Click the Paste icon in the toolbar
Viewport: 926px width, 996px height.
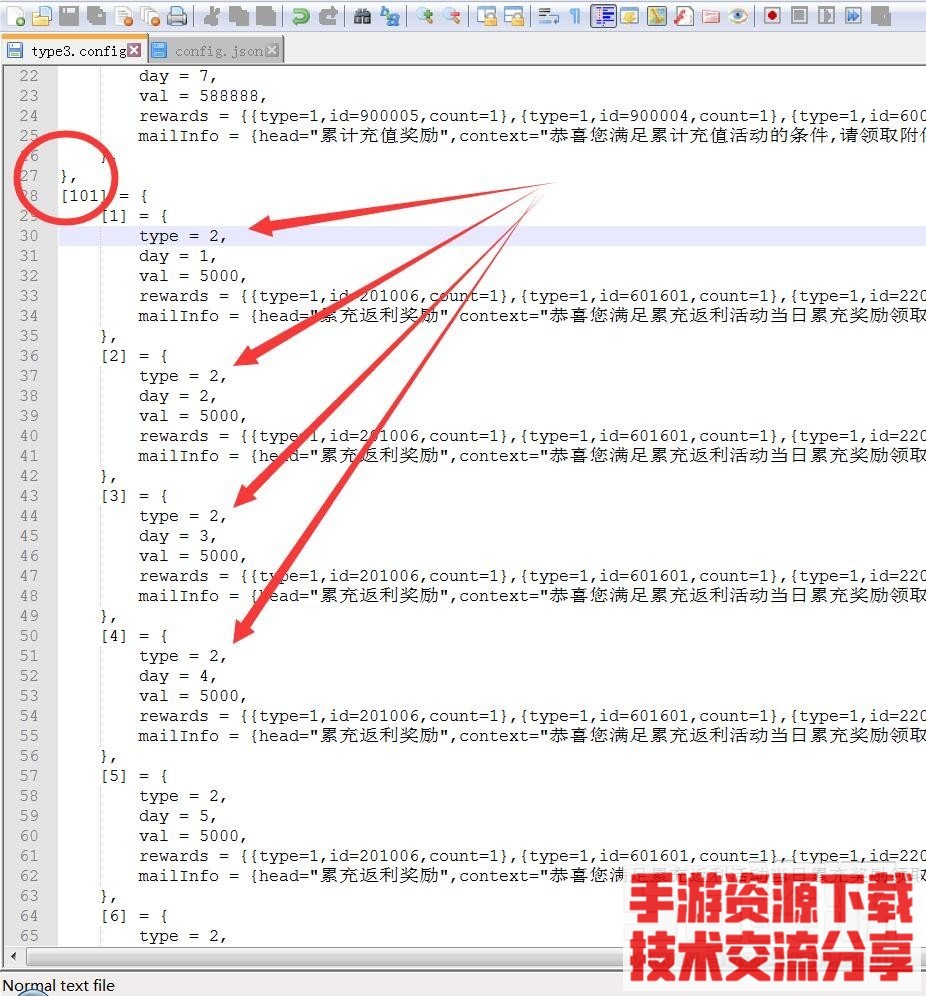265,16
